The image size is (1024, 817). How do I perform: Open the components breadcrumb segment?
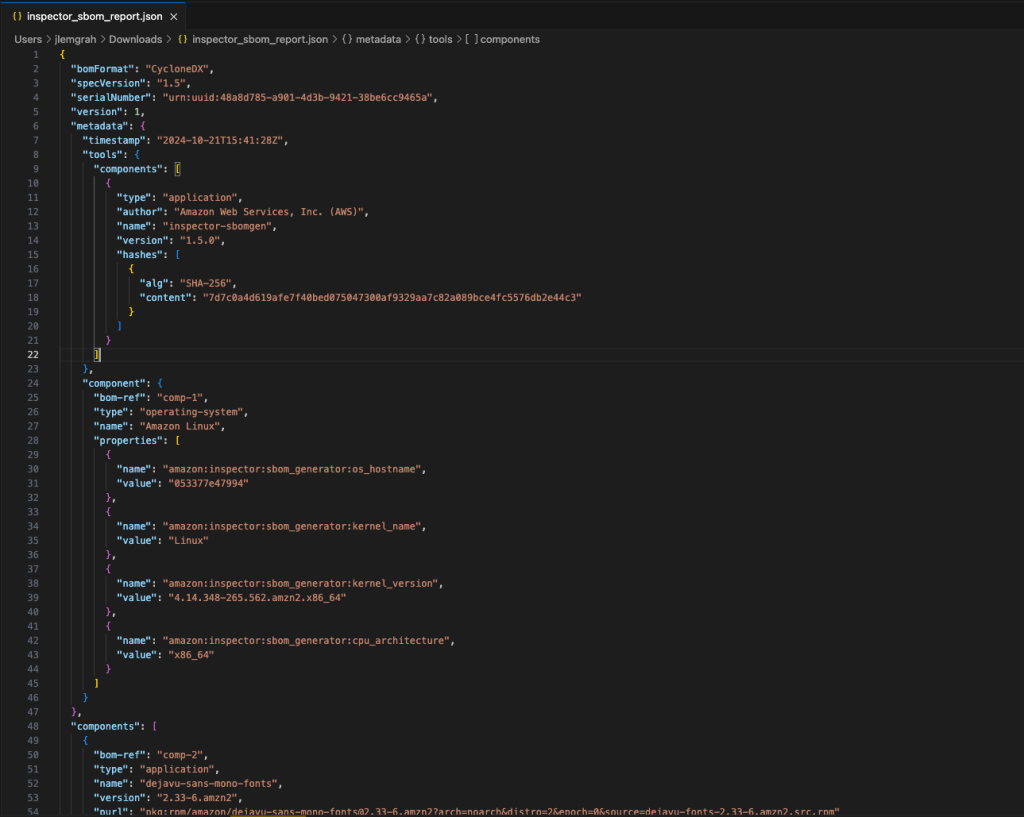[x=510, y=39]
